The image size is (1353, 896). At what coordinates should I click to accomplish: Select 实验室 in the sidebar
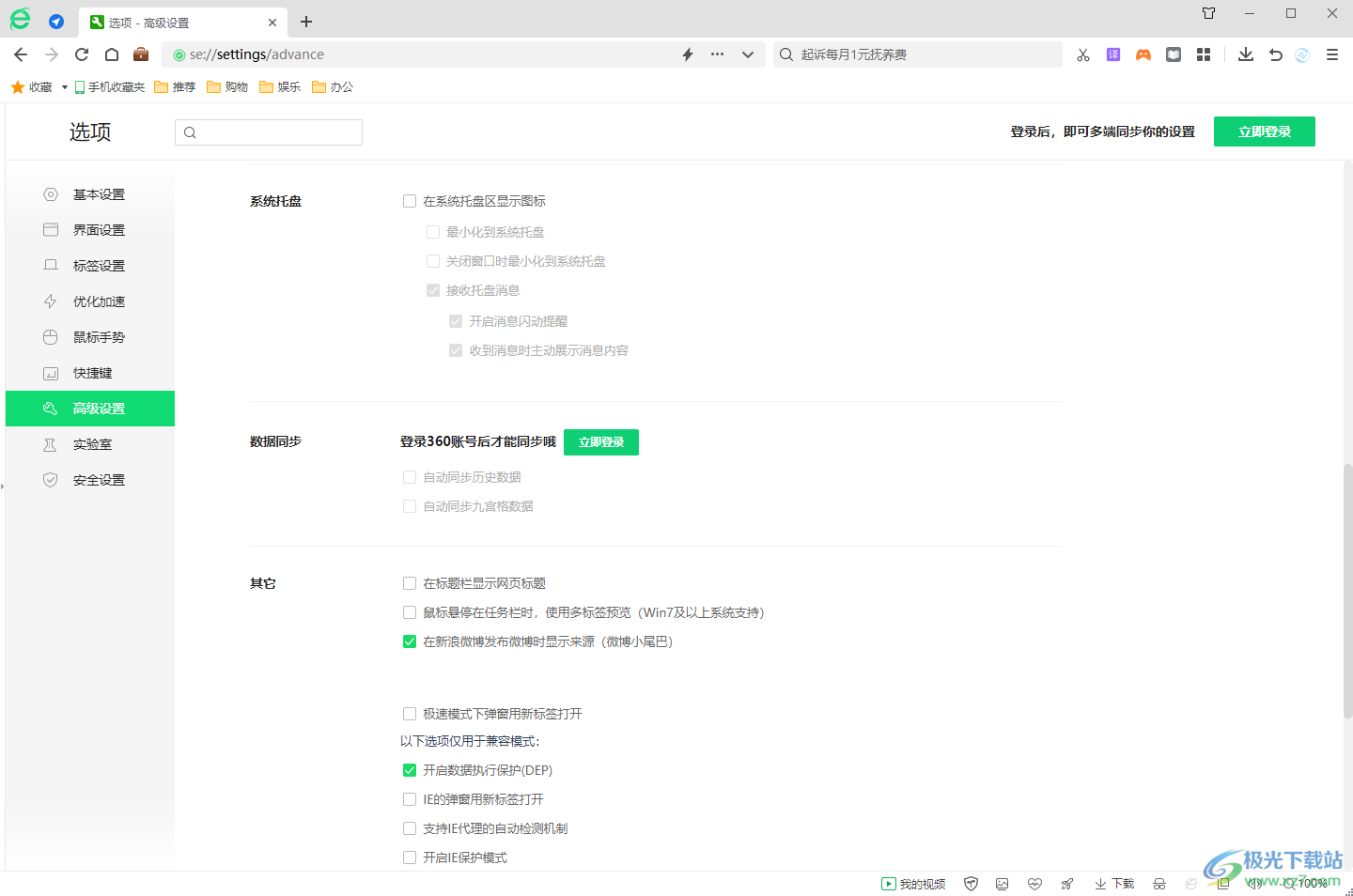pyautogui.click(x=90, y=444)
